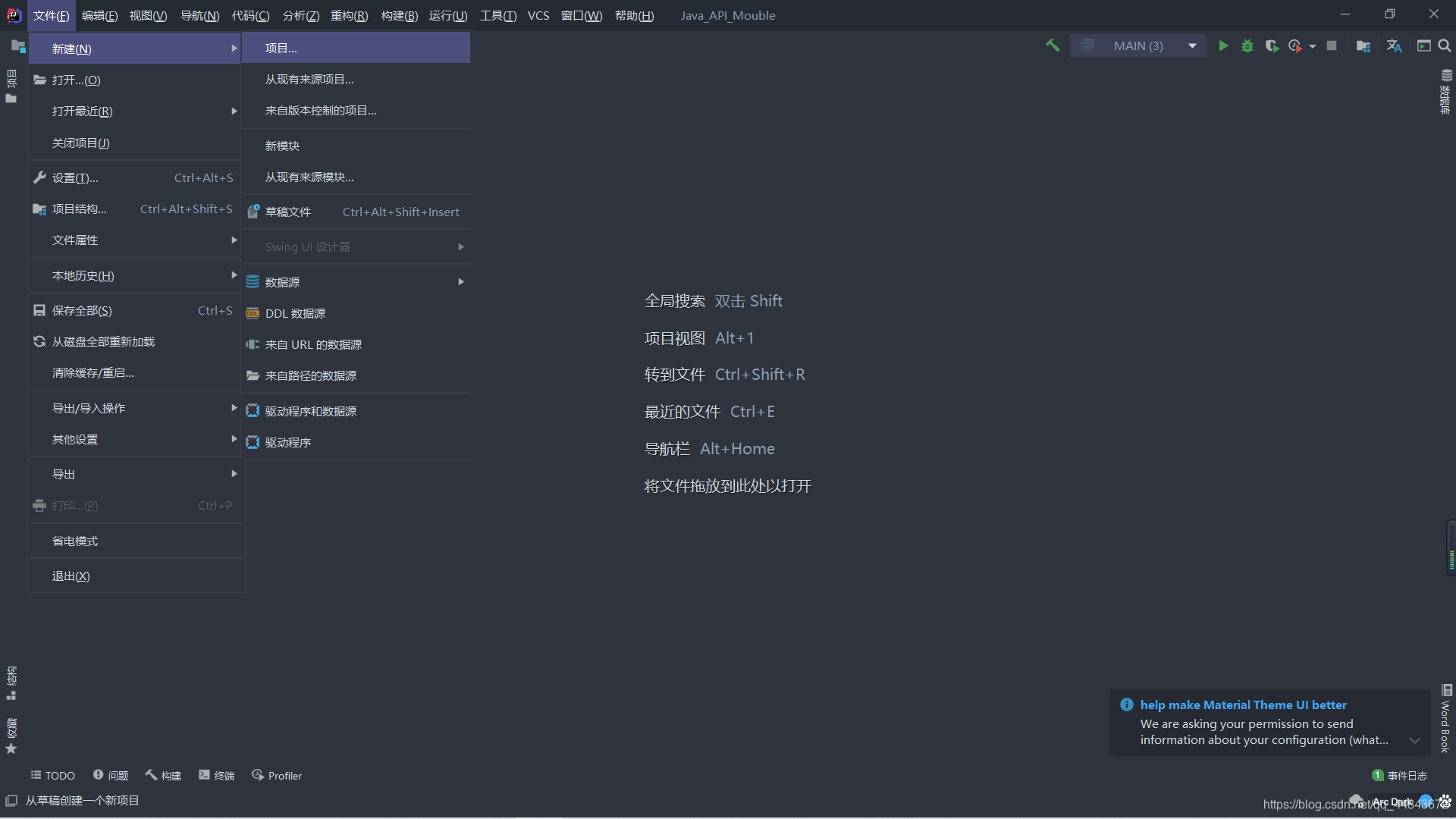This screenshot has width=1456, height=819.
Task: Open the 工具(T) menu
Action: (x=498, y=16)
